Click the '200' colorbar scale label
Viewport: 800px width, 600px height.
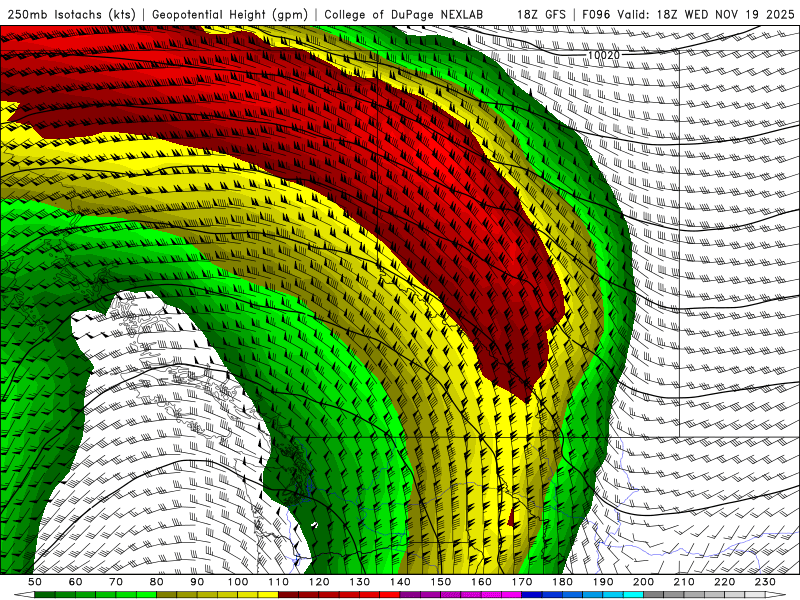click(643, 582)
